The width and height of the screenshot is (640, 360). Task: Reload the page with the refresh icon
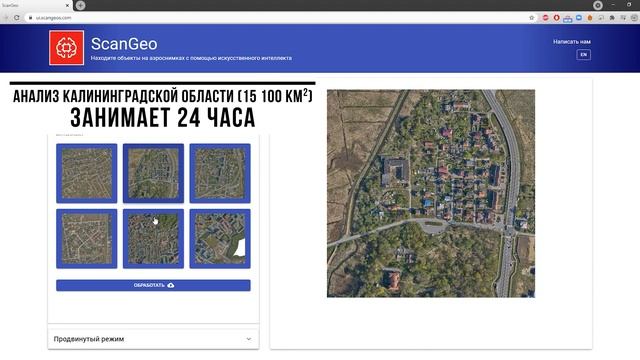pyautogui.click(x=17, y=18)
